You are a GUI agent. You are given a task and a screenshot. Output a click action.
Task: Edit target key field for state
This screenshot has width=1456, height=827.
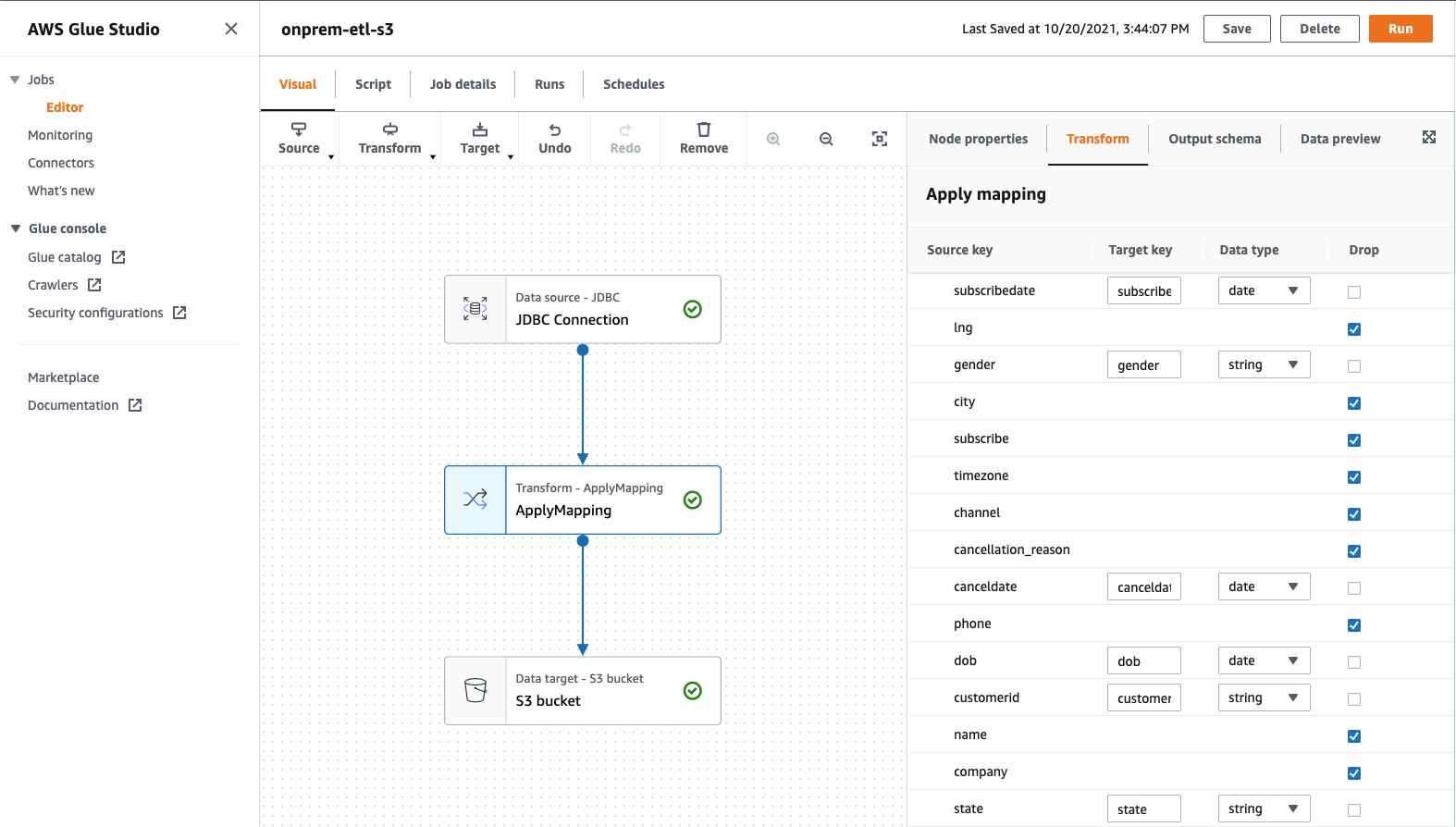tap(1144, 808)
